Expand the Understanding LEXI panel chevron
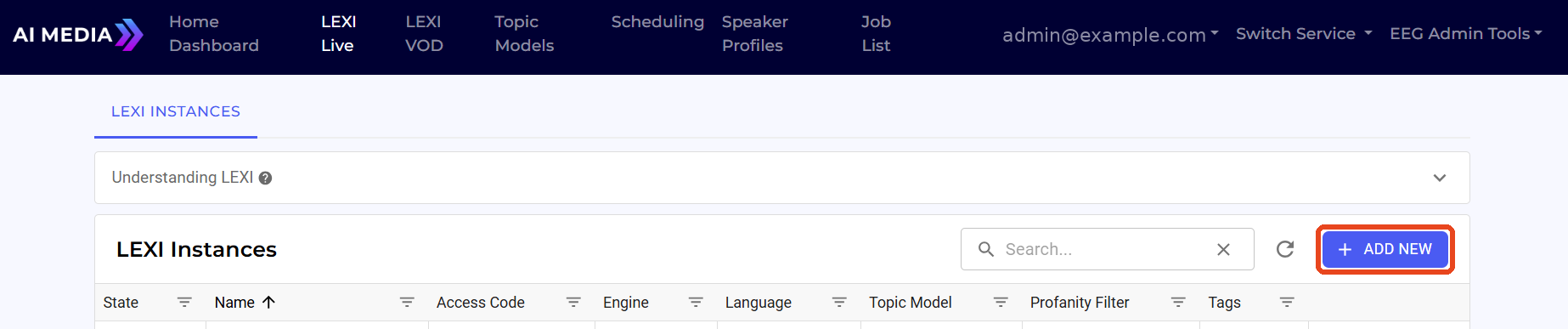The height and width of the screenshot is (329, 1568). click(1440, 178)
